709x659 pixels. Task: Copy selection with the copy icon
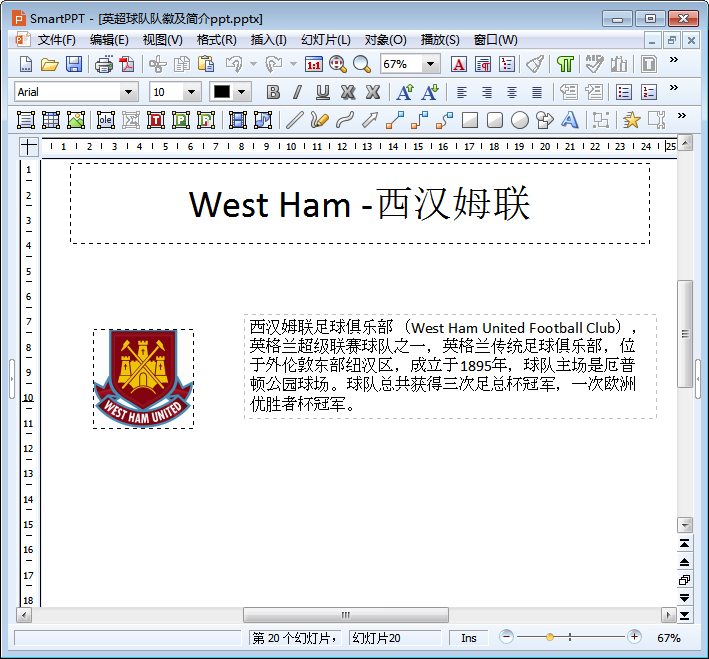(182, 64)
